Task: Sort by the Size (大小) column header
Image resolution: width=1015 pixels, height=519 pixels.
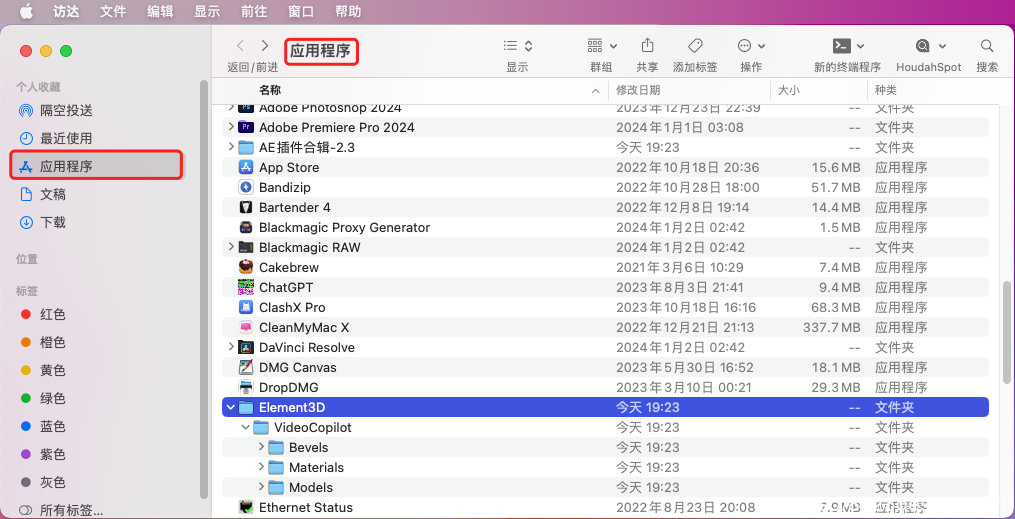Action: click(x=788, y=91)
